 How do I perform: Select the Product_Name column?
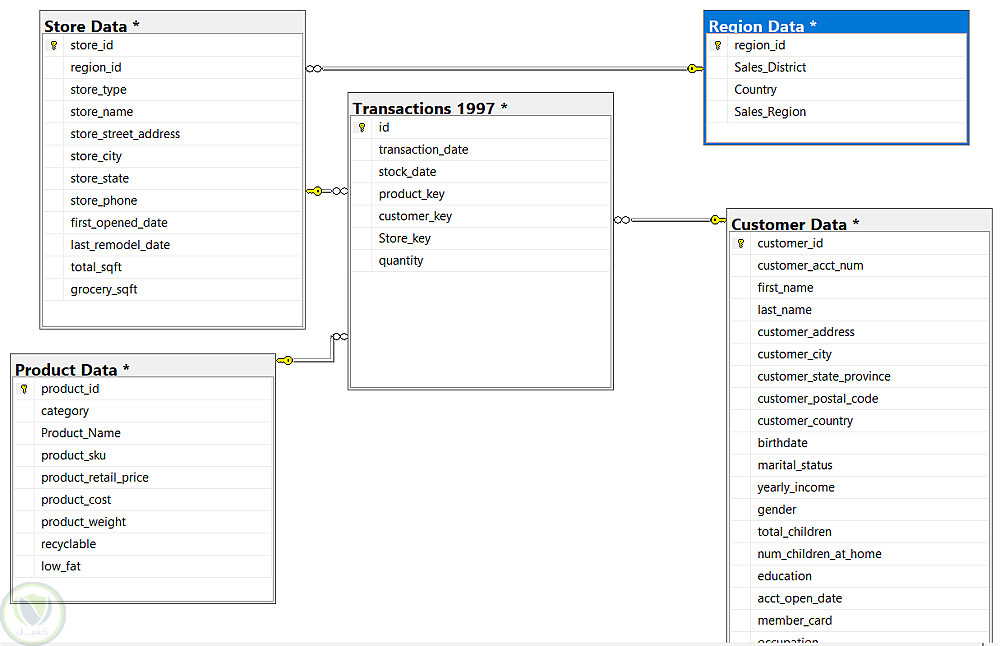(x=143, y=433)
